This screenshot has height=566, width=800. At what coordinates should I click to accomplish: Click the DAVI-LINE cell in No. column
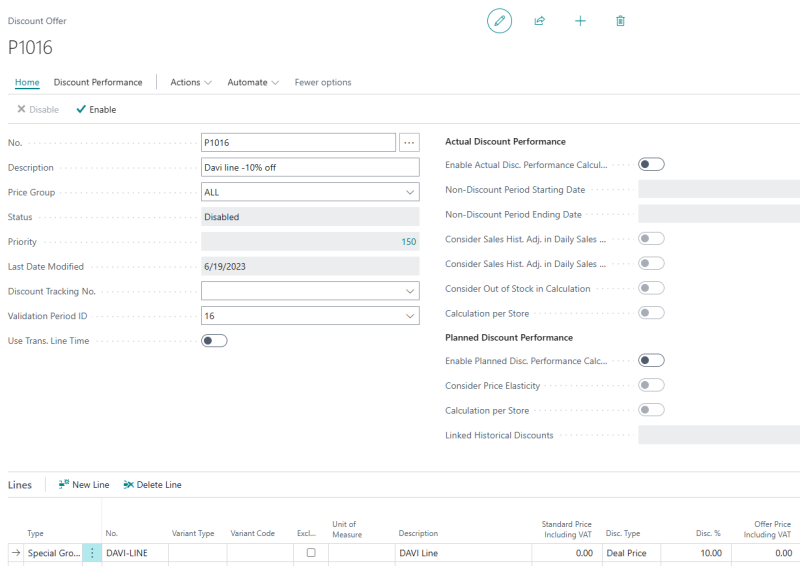135,553
